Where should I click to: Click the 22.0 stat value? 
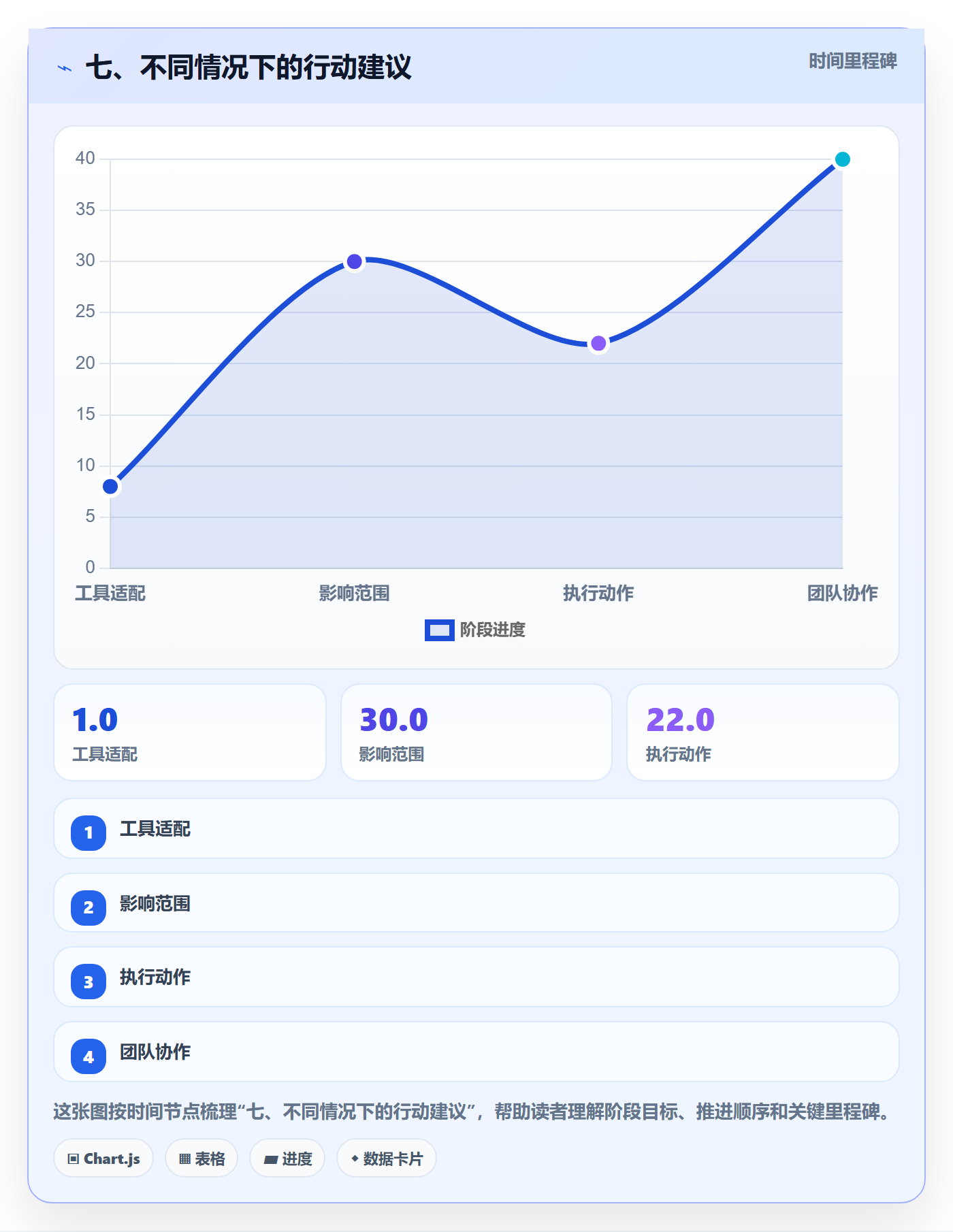(681, 720)
